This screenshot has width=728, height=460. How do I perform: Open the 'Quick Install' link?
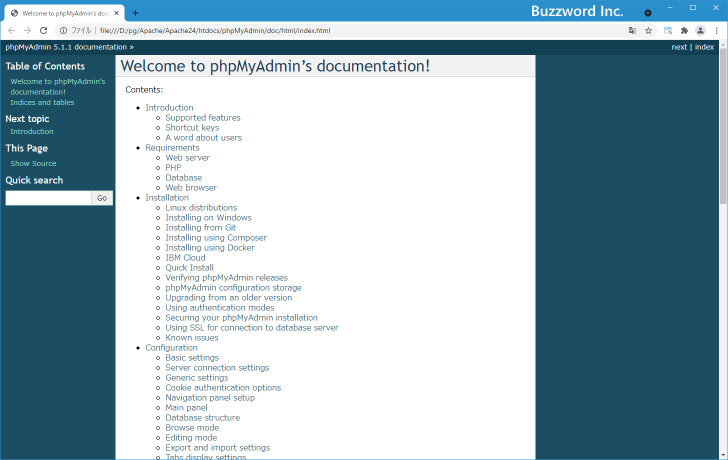[x=189, y=268]
